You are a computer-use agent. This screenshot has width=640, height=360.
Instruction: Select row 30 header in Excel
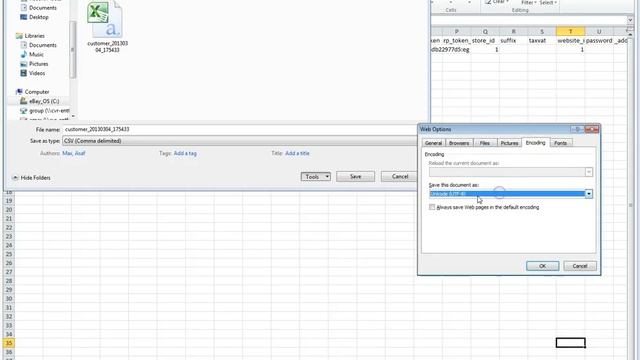point(9,299)
